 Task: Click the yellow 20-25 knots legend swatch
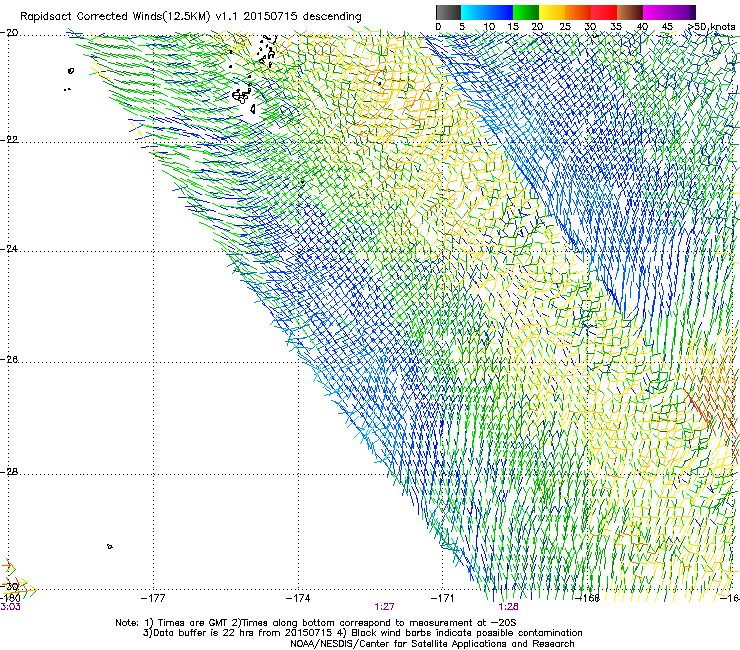tap(552, 12)
